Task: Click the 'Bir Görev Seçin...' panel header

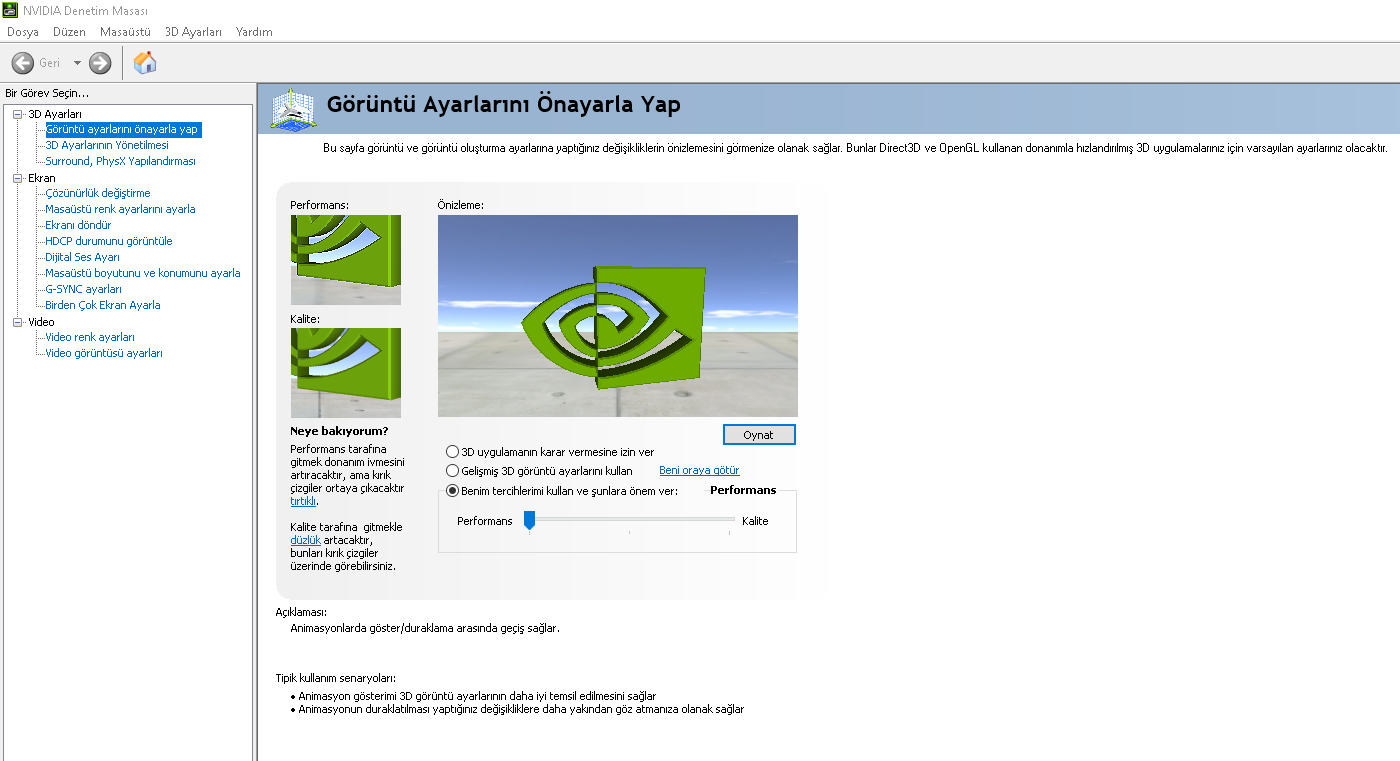Action: [47, 93]
